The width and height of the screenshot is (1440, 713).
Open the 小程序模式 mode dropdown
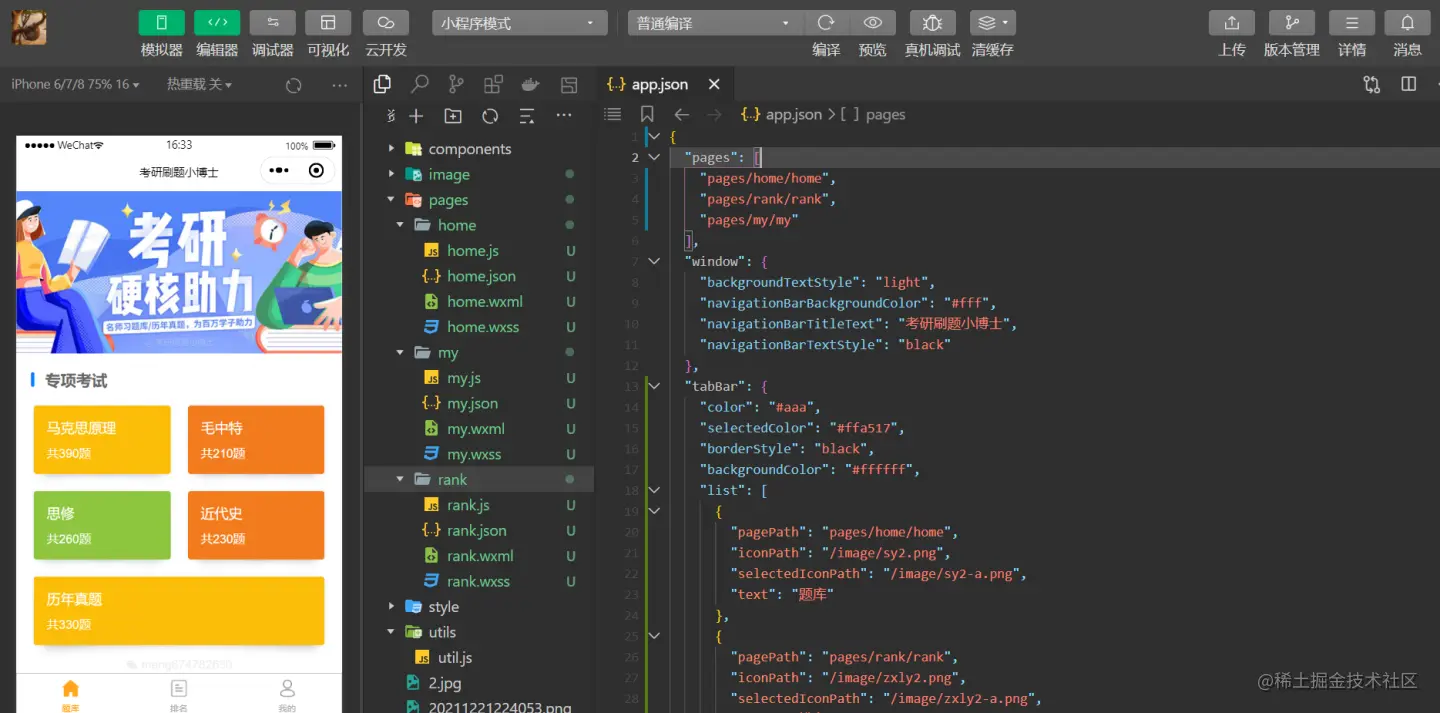[x=520, y=23]
